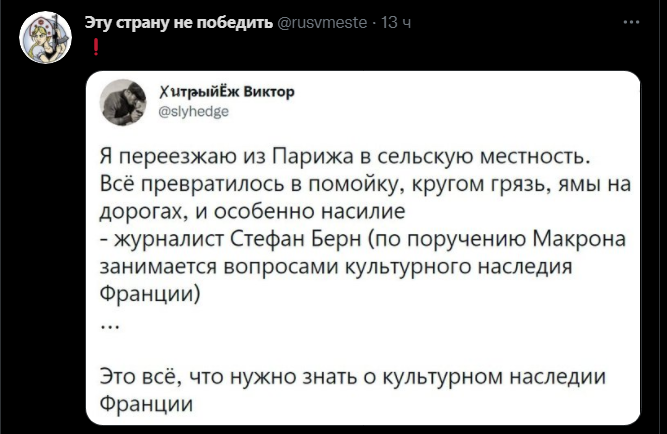Click the 'ХитрыйЁж Виктор' display name
The image size is (667, 434).
click(x=227, y=92)
